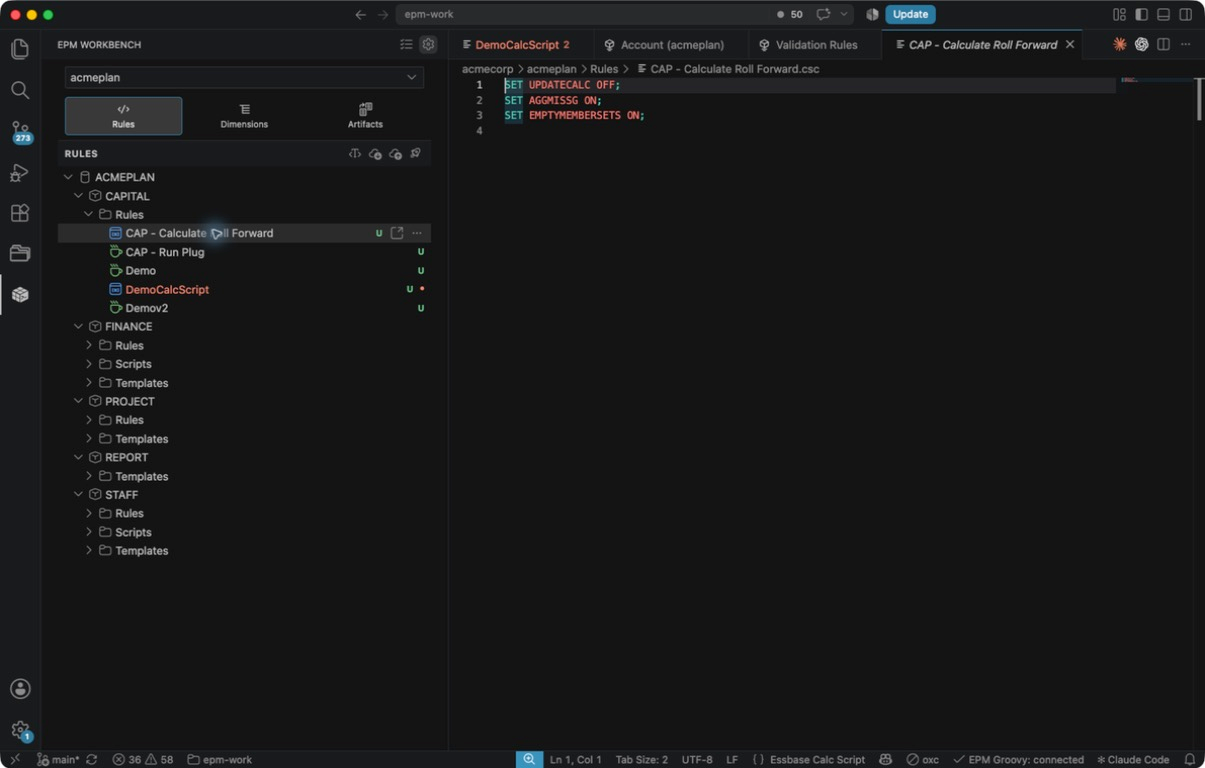Open the folders icon in the activity bar
This screenshot has width=1205, height=768.
(x=20, y=253)
